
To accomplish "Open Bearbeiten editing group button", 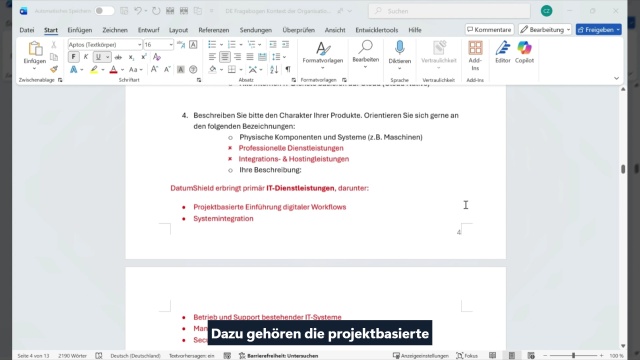I will click(365, 54).
